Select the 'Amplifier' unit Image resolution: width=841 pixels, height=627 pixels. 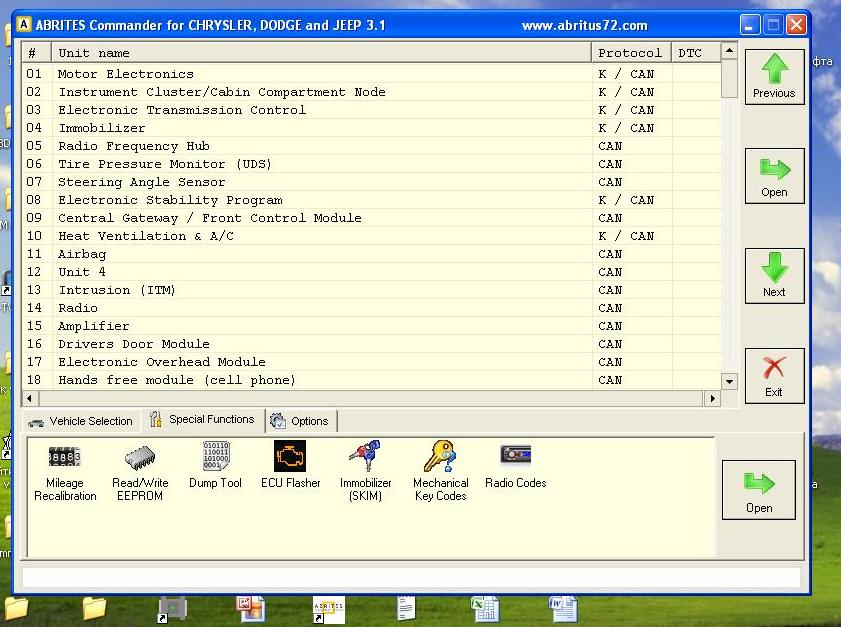93,326
